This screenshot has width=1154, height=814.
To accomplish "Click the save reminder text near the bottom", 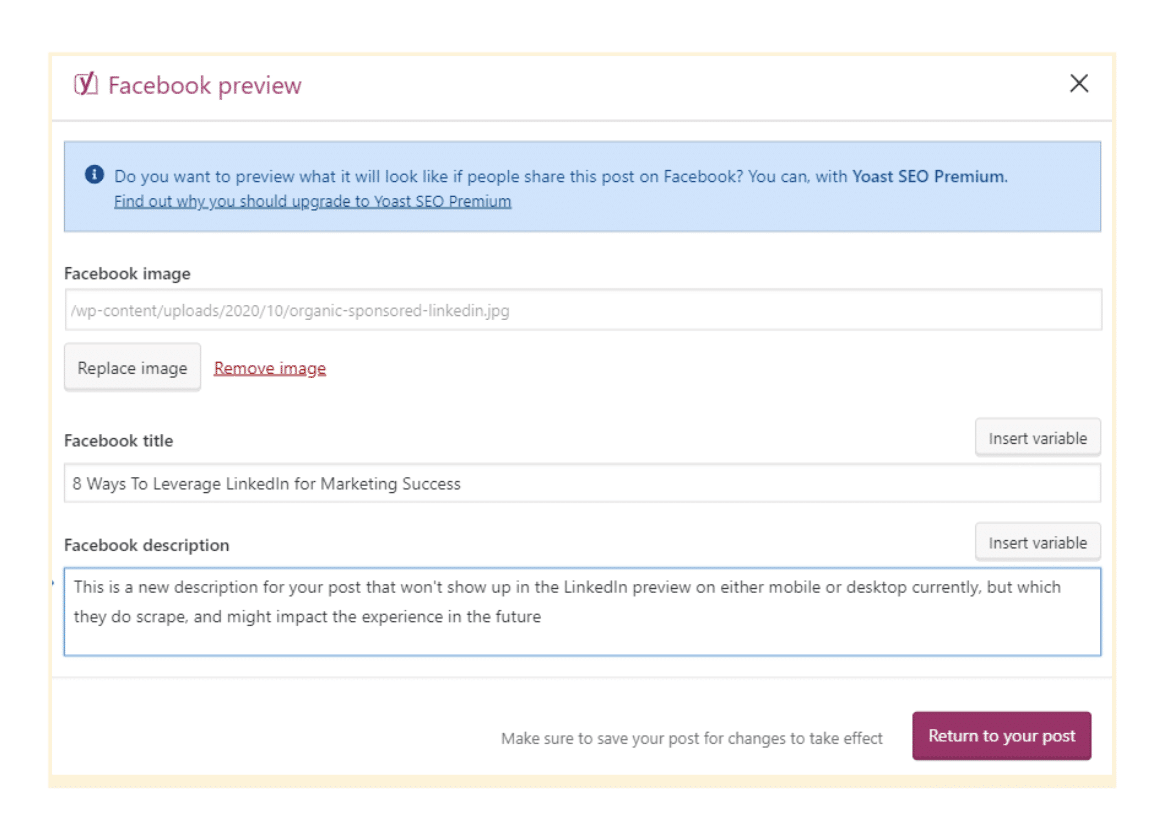I will tap(691, 738).
